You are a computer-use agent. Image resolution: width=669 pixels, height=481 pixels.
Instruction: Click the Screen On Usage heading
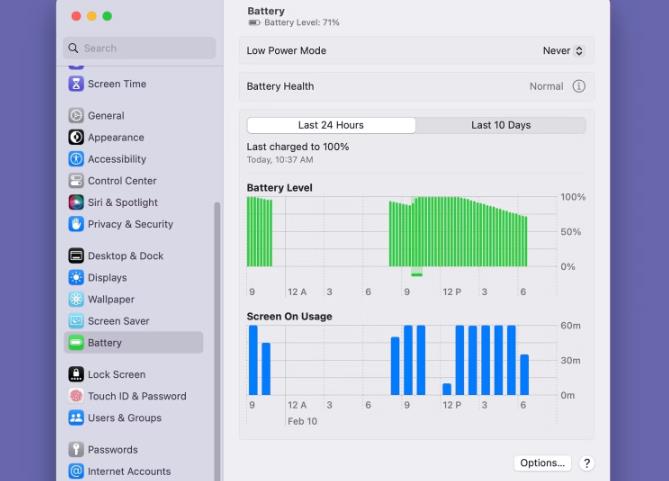[289, 316]
